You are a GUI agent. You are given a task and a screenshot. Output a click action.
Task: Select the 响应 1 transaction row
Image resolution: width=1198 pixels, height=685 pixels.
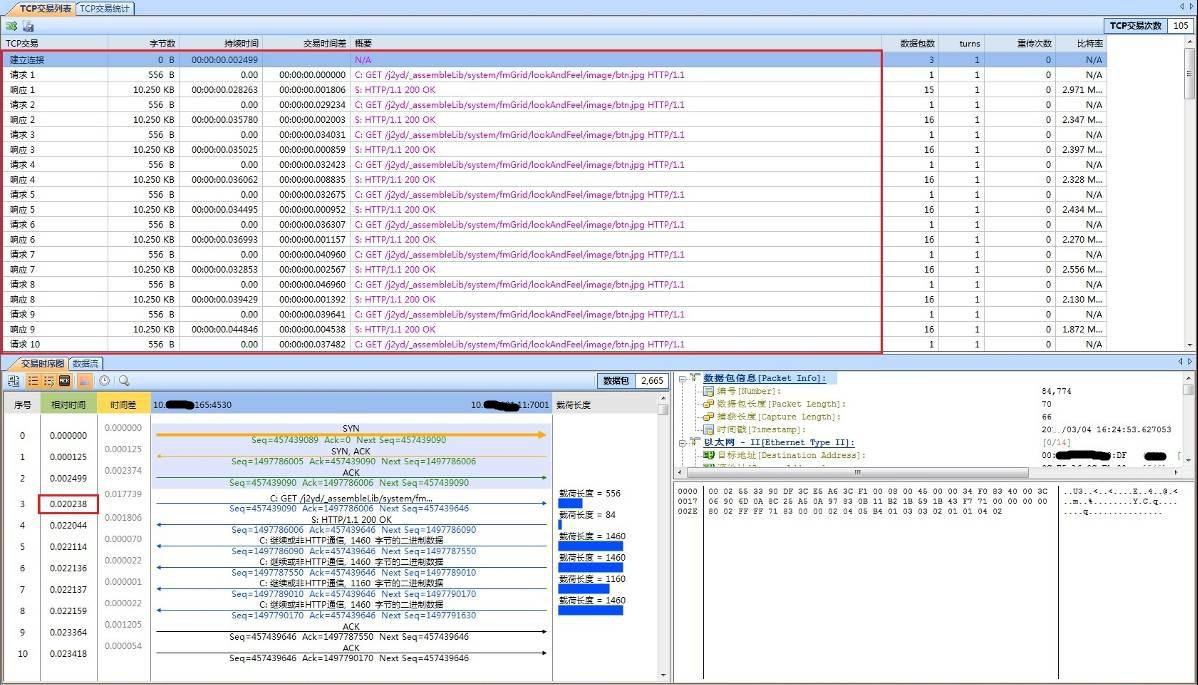tap(554, 89)
